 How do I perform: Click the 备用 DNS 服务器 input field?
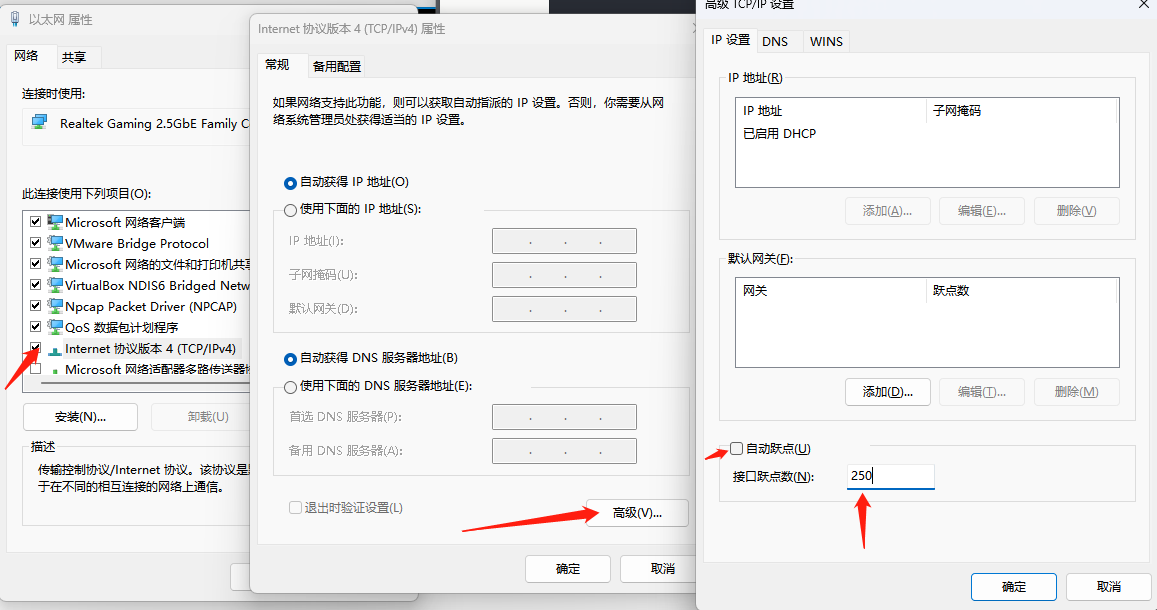[564, 451]
